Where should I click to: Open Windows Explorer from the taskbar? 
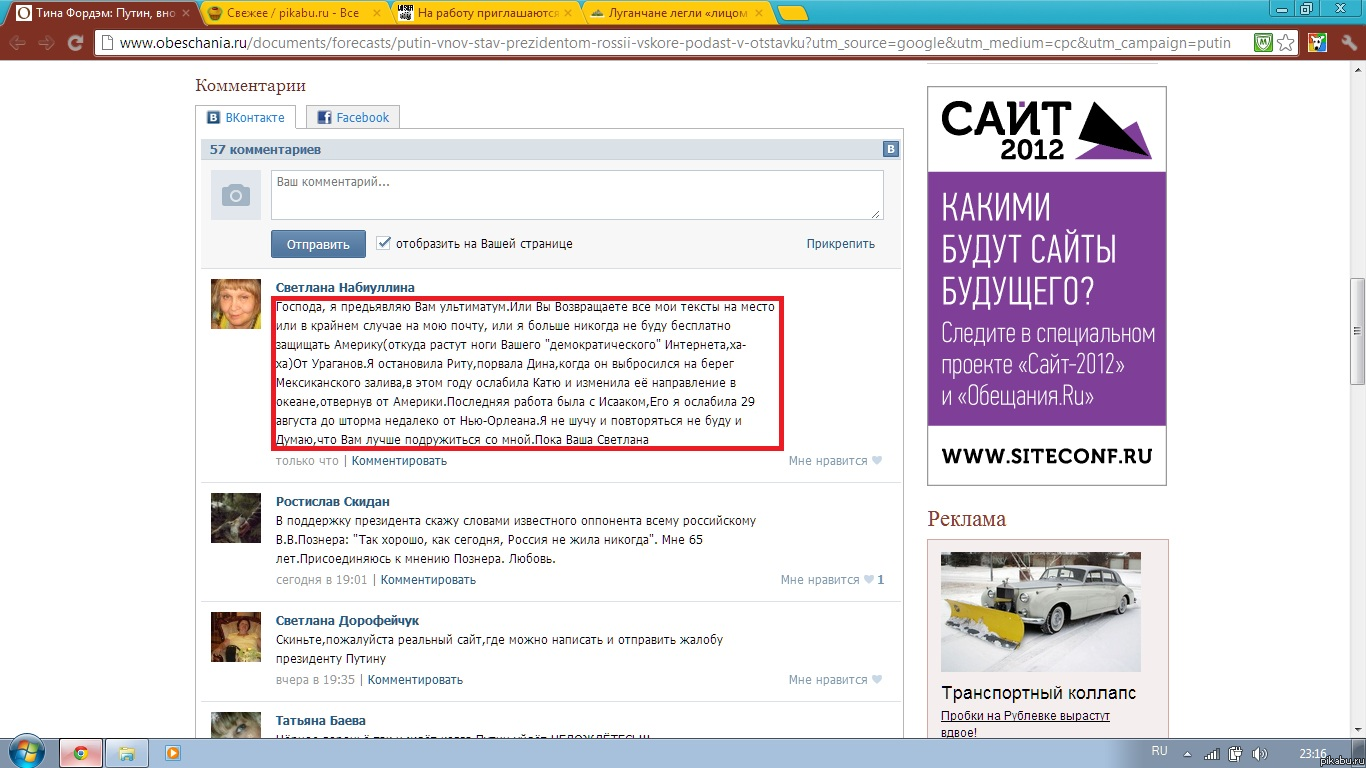point(127,753)
